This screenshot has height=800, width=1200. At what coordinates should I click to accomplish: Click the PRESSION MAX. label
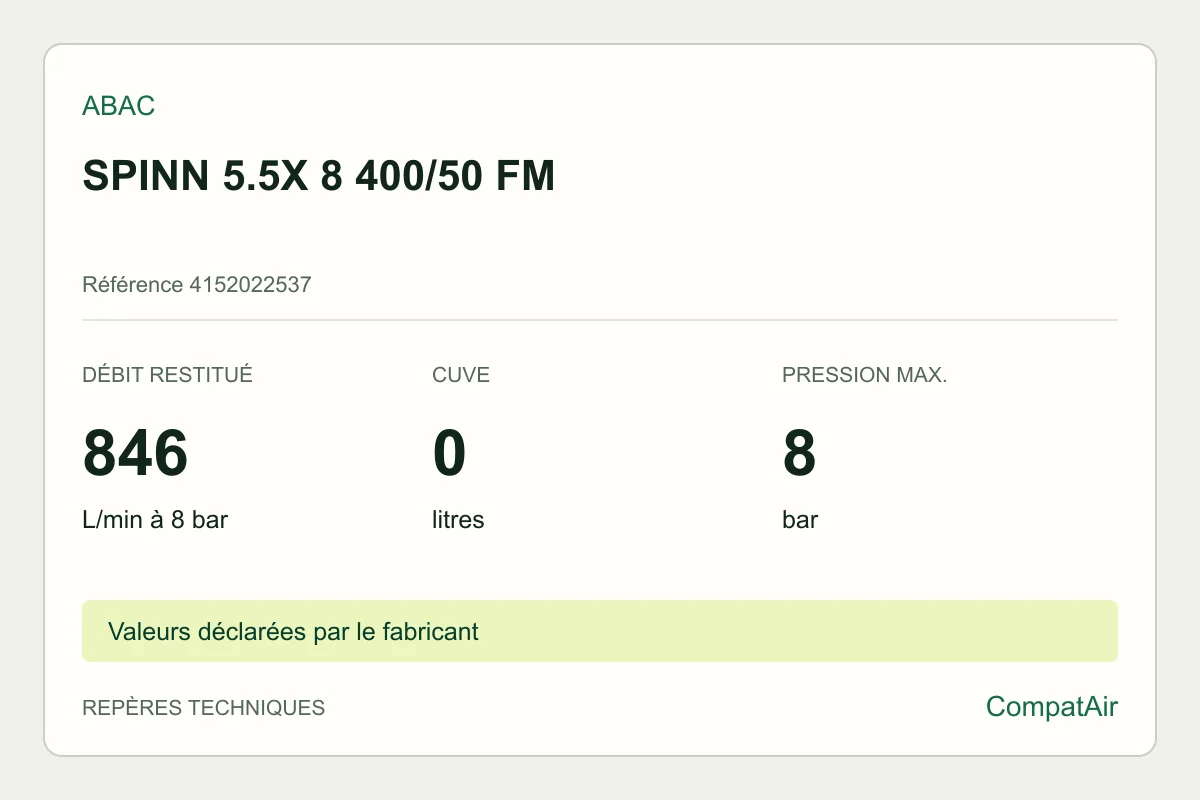[864, 375]
